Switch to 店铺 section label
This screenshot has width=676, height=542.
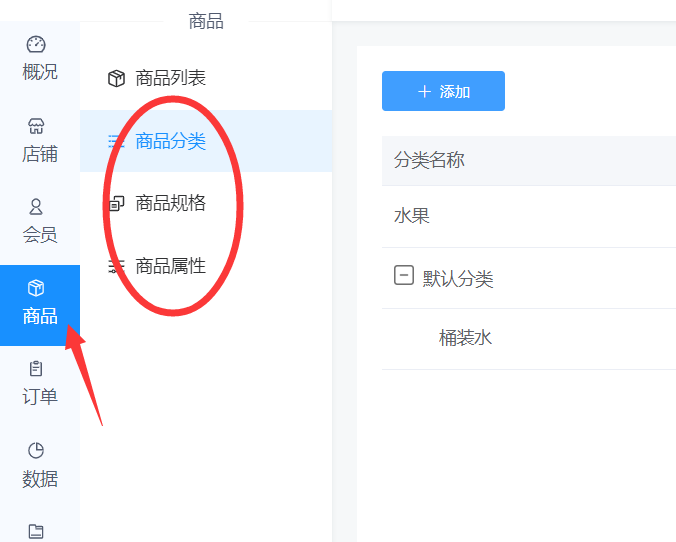(40, 154)
